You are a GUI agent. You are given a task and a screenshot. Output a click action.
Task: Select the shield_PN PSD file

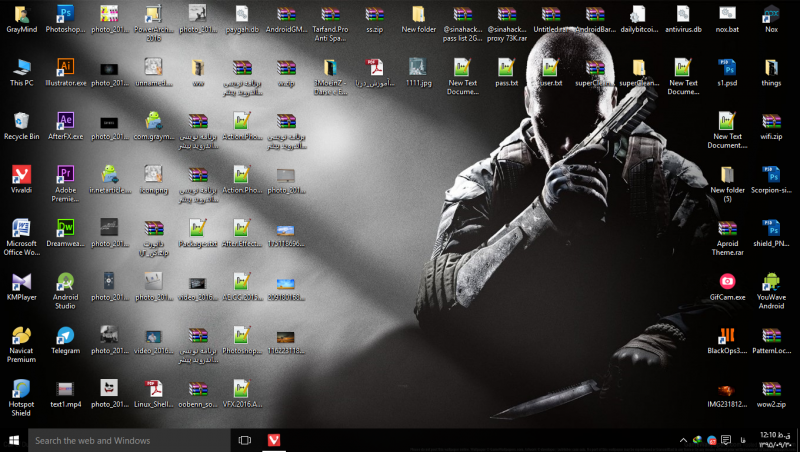coord(771,233)
